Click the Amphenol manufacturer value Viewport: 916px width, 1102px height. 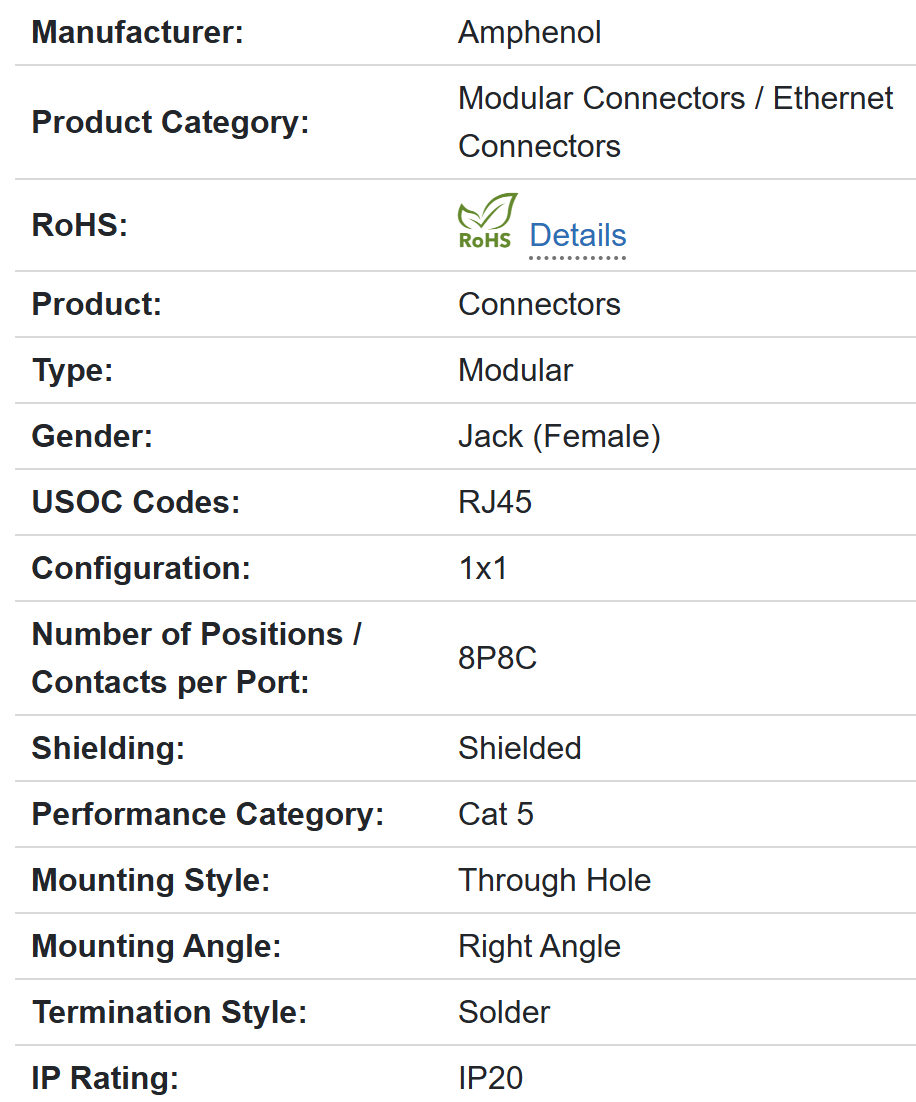point(529,33)
